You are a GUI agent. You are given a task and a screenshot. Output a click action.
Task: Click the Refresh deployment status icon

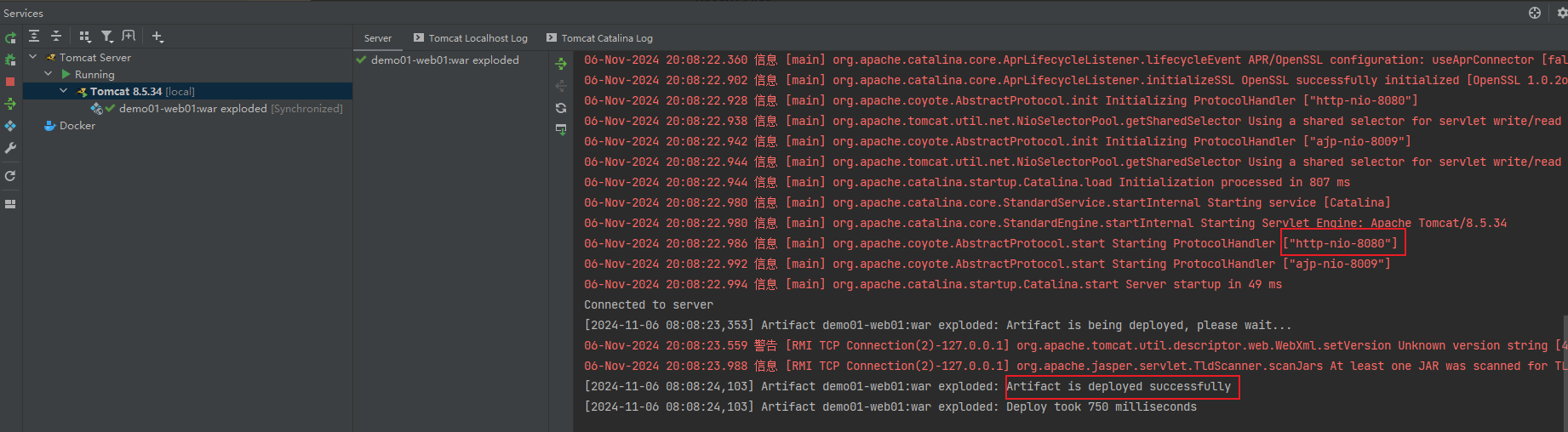pyautogui.click(x=561, y=108)
